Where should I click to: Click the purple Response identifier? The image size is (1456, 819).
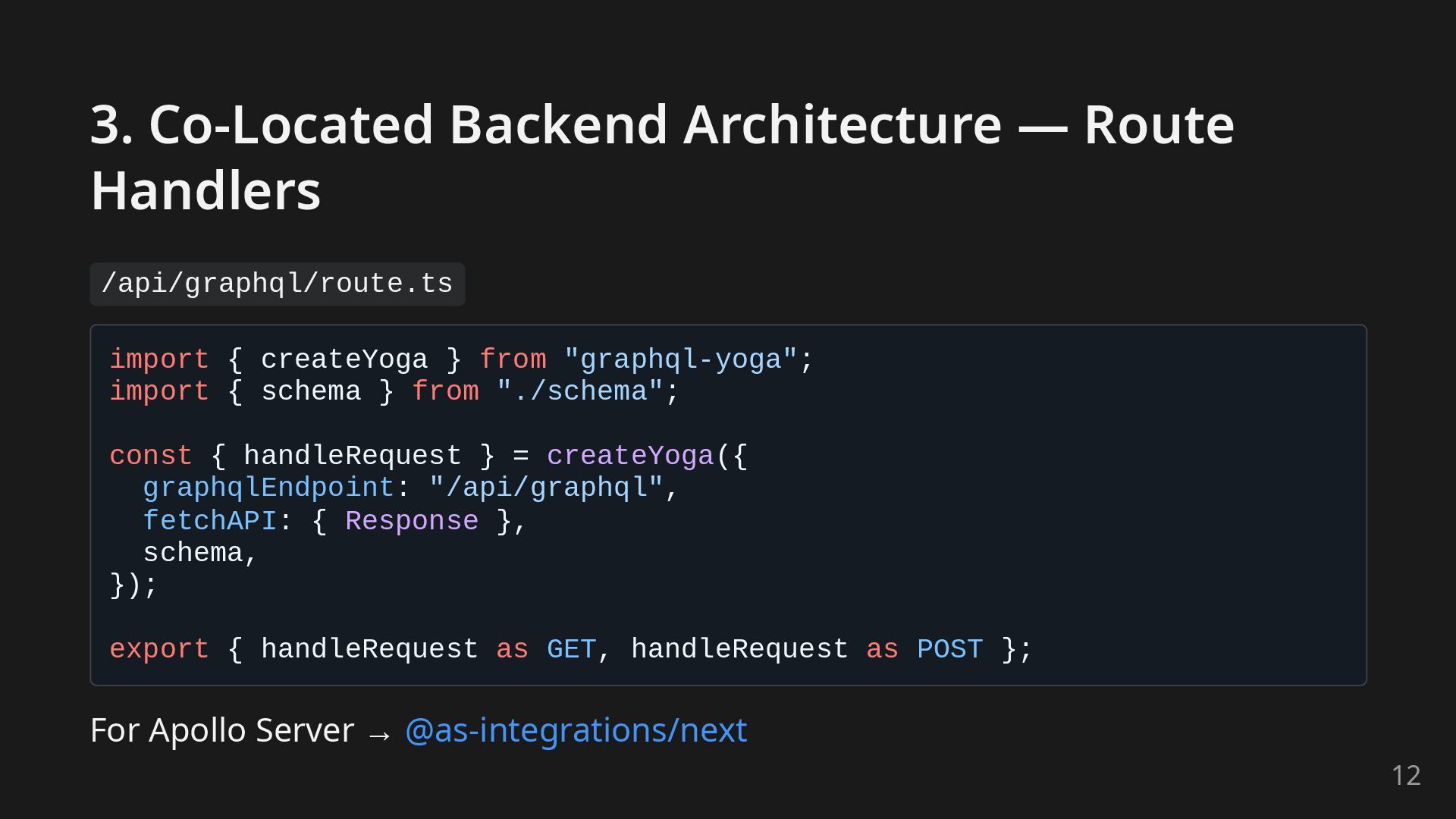click(x=412, y=521)
